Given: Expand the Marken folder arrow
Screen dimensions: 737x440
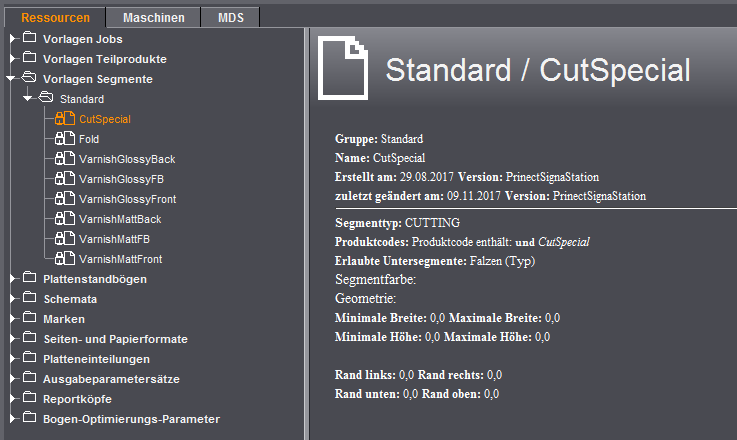Looking at the screenshot, I should click(x=13, y=318).
